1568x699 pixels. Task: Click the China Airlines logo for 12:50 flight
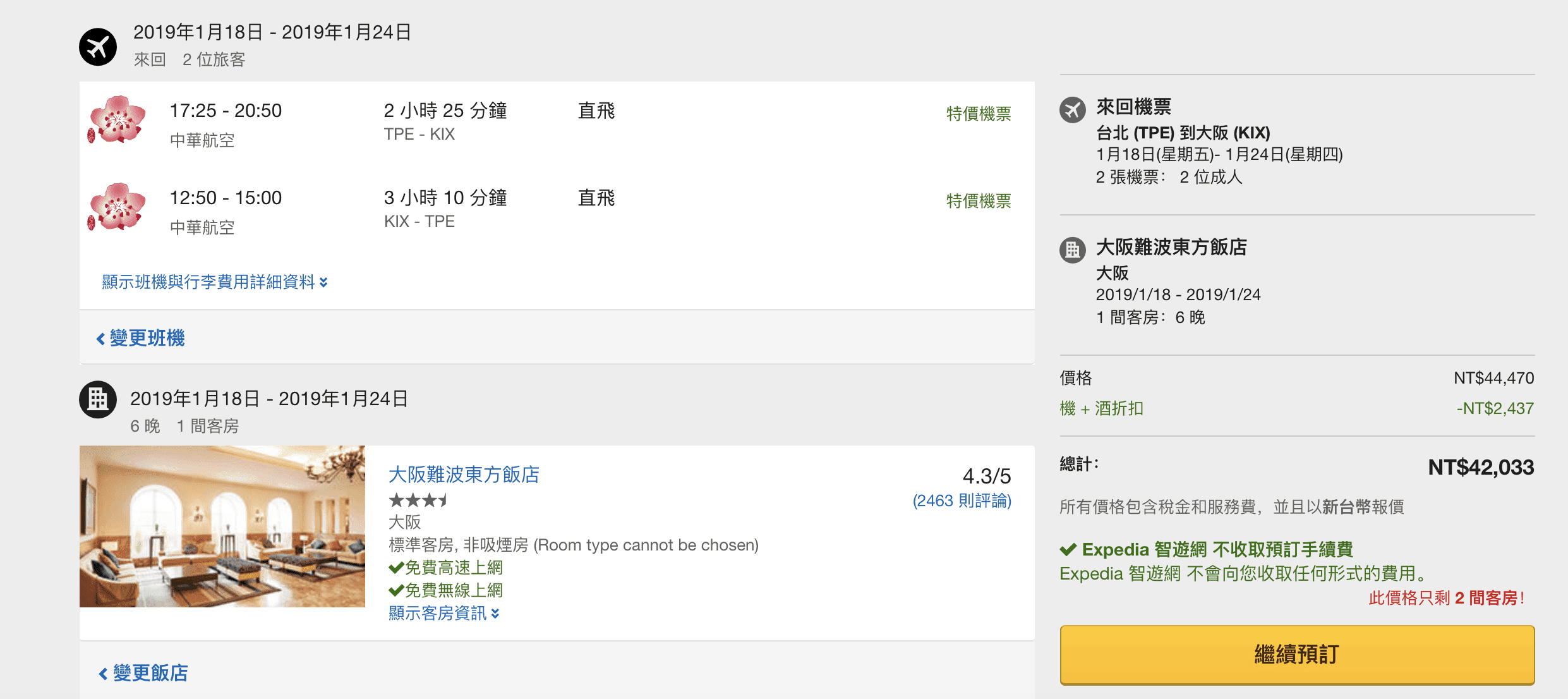[117, 207]
